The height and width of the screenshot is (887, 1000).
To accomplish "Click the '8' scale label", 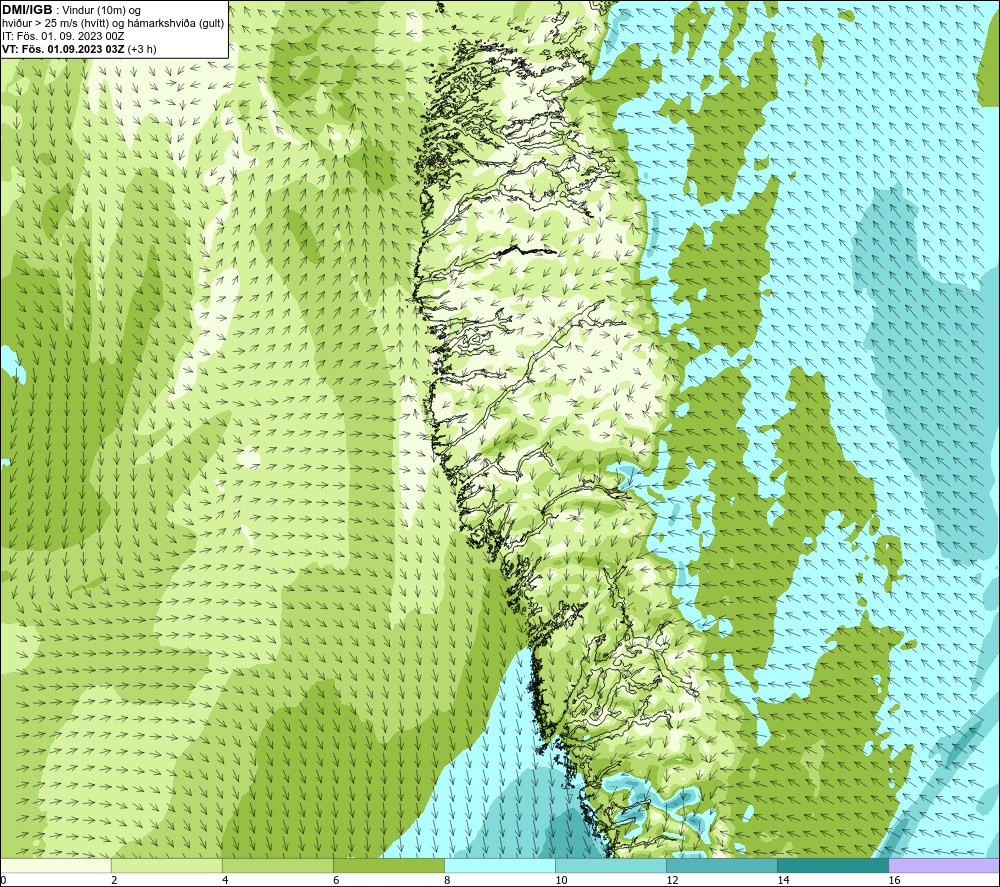I will pos(447,880).
